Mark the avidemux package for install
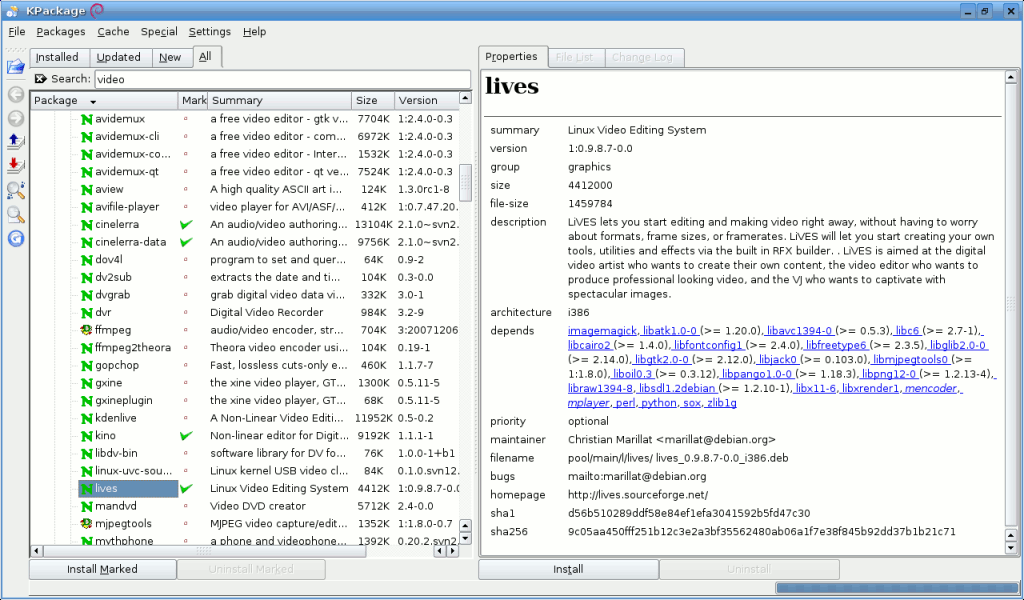Viewport: 1024px width, 600px height. pos(186,119)
